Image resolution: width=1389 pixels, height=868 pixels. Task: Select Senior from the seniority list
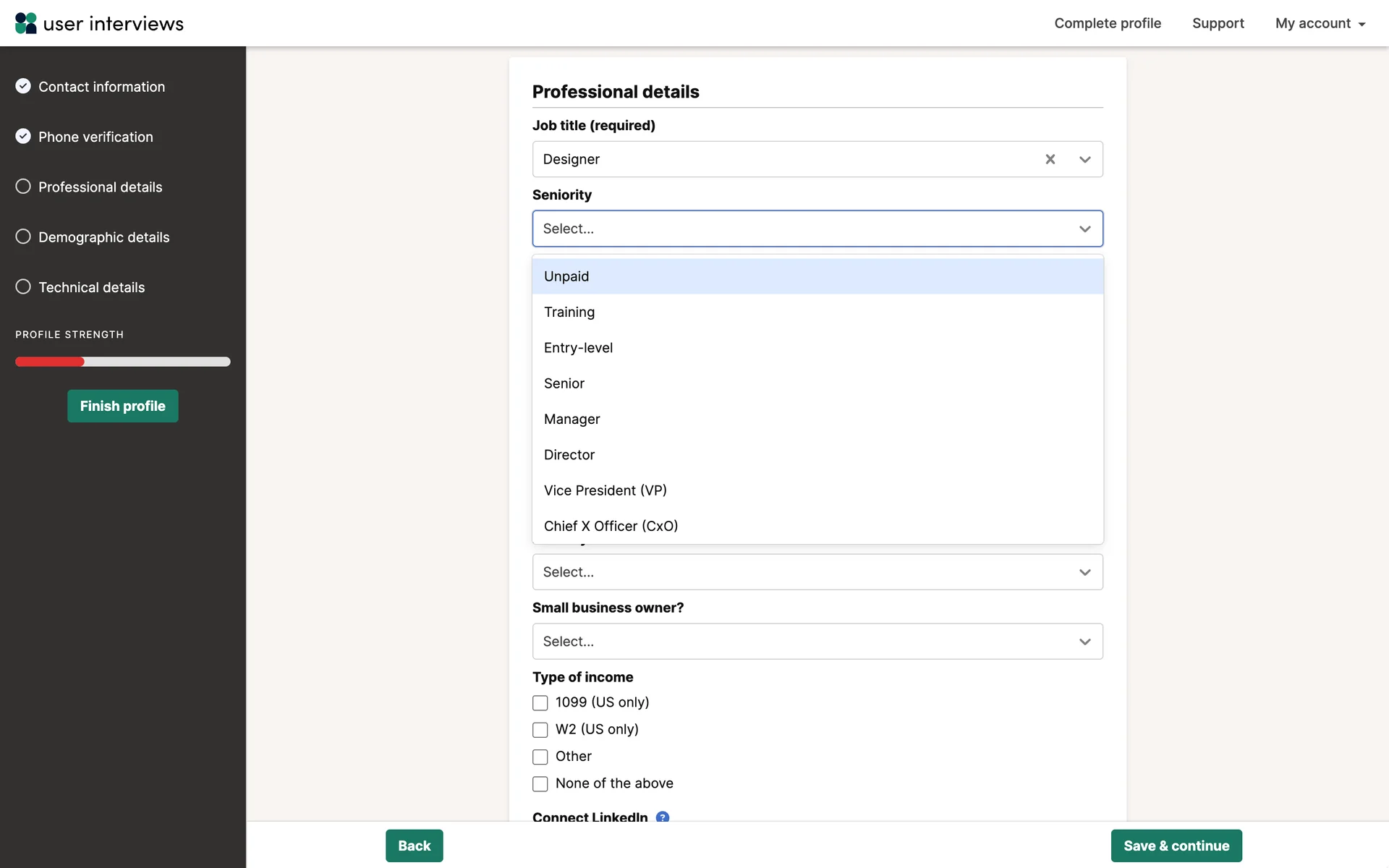(x=564, y=383)
